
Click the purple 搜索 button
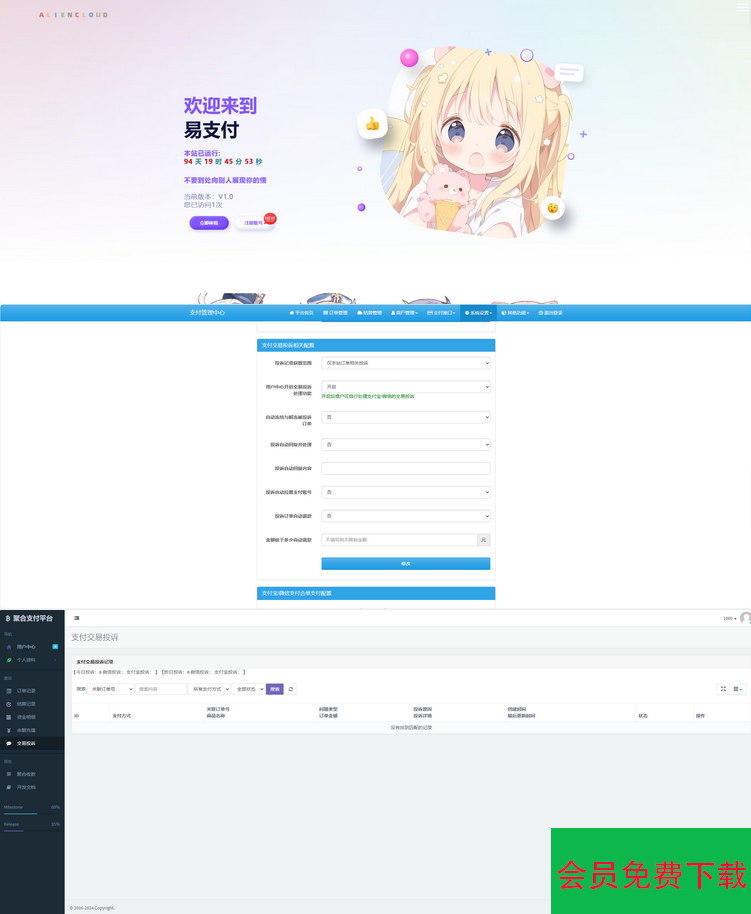(275, 689)
